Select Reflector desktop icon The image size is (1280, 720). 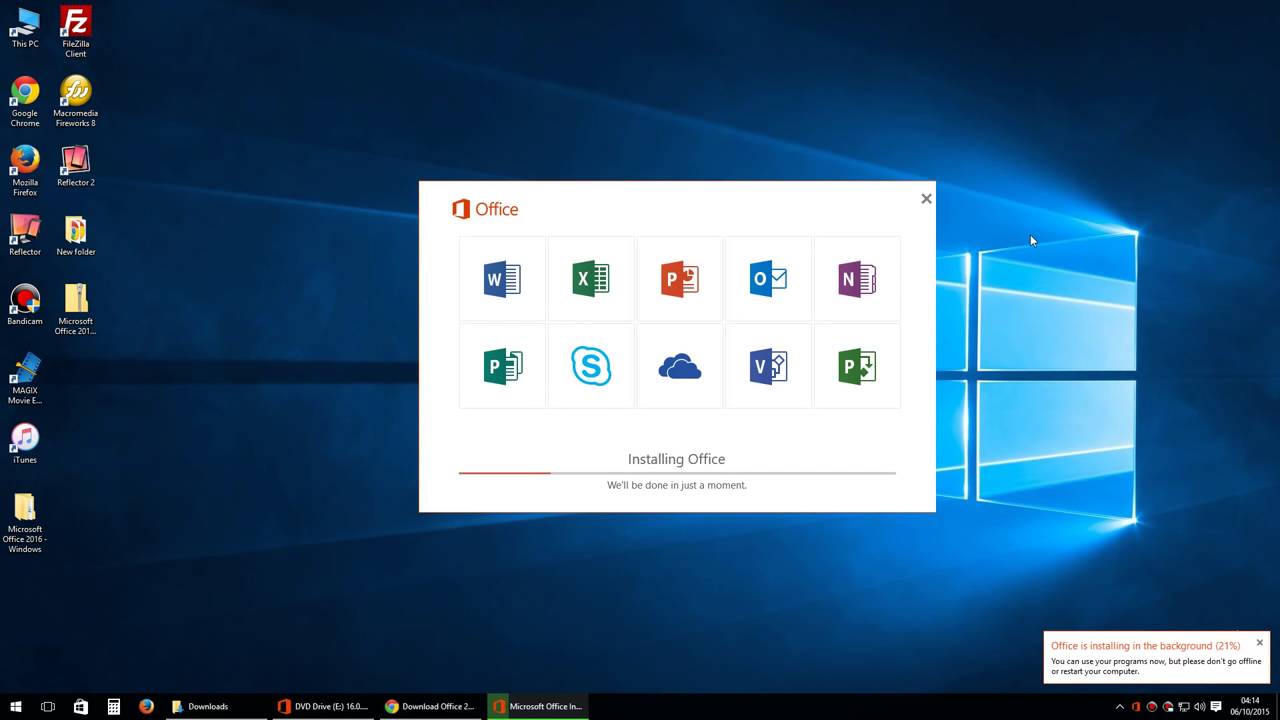pyautogui.click(x=25, y=236)
